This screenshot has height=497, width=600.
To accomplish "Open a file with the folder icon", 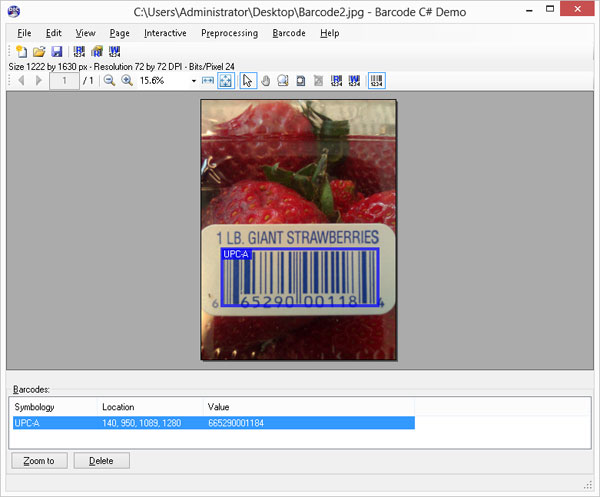I will coord(39,51).
